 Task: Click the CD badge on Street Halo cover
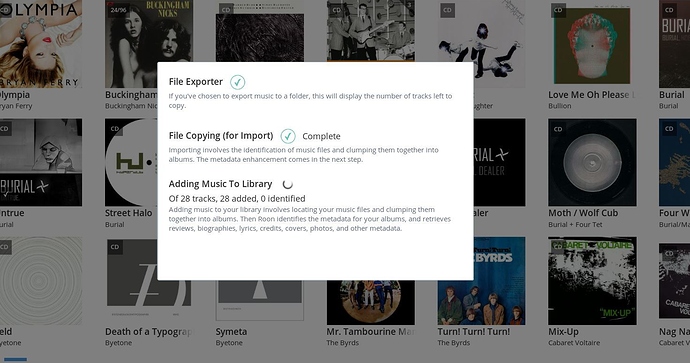(x=115, y=128)
